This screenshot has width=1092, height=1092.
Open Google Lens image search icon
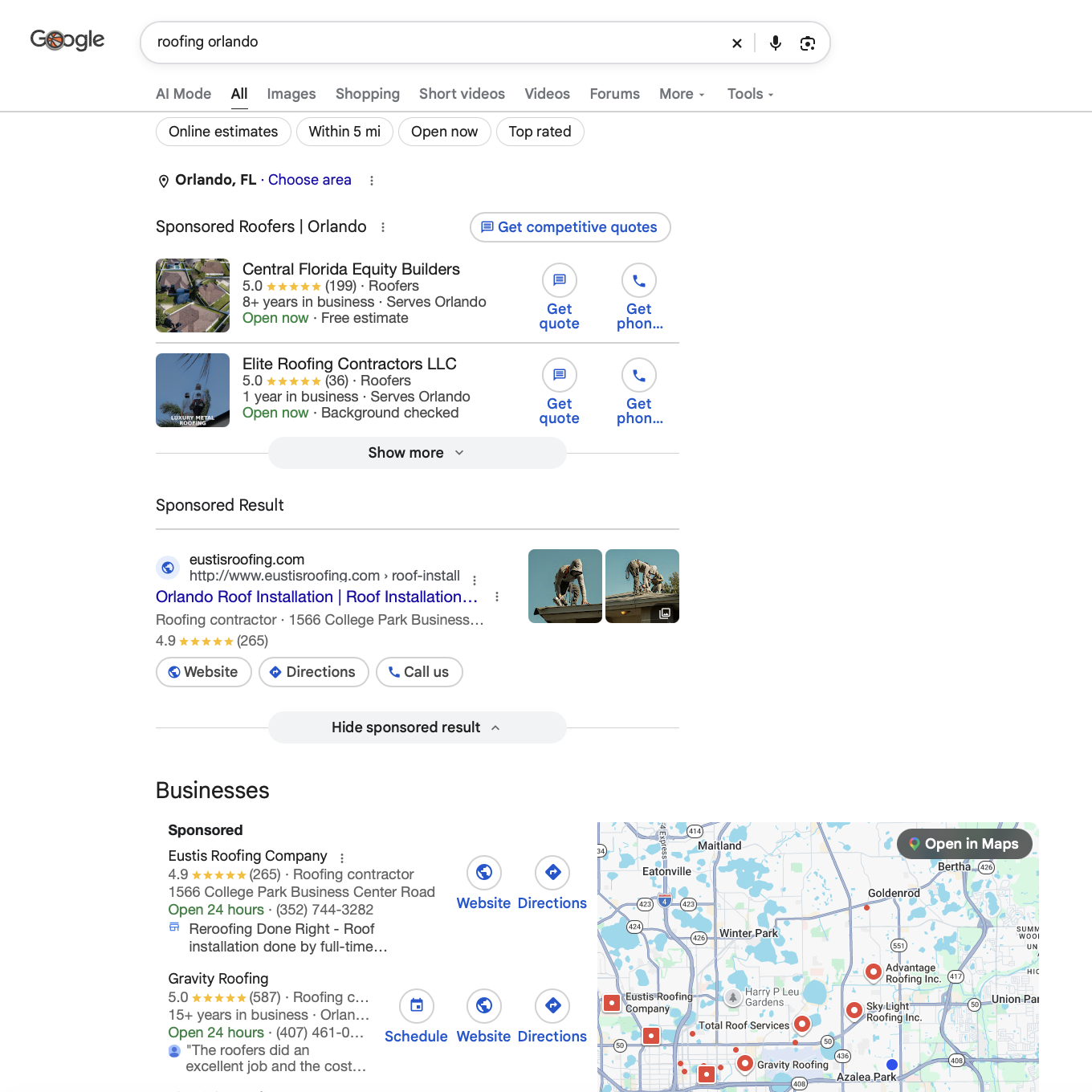[808, 43]
